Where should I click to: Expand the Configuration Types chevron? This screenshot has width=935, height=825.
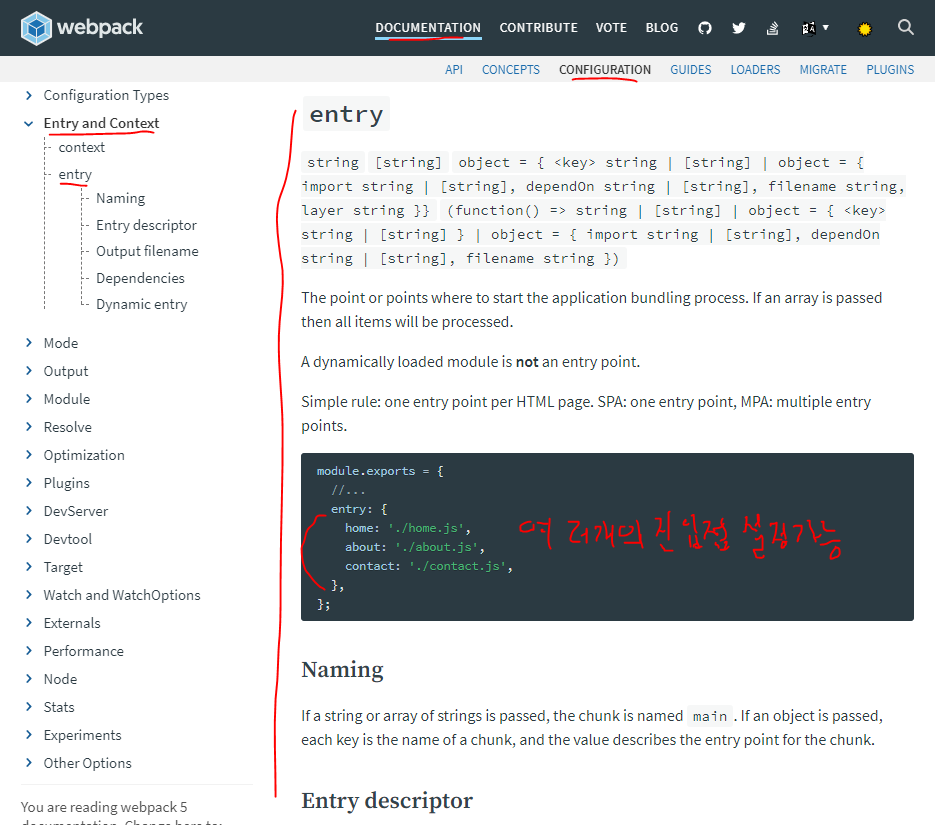tap(29, 95)
